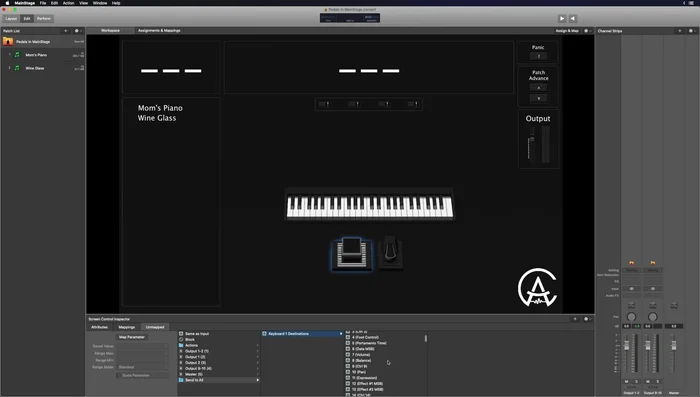700x397 pixels.
Task: Switch to Assignments & Mappings tab
Action: (x=159, y=31)
